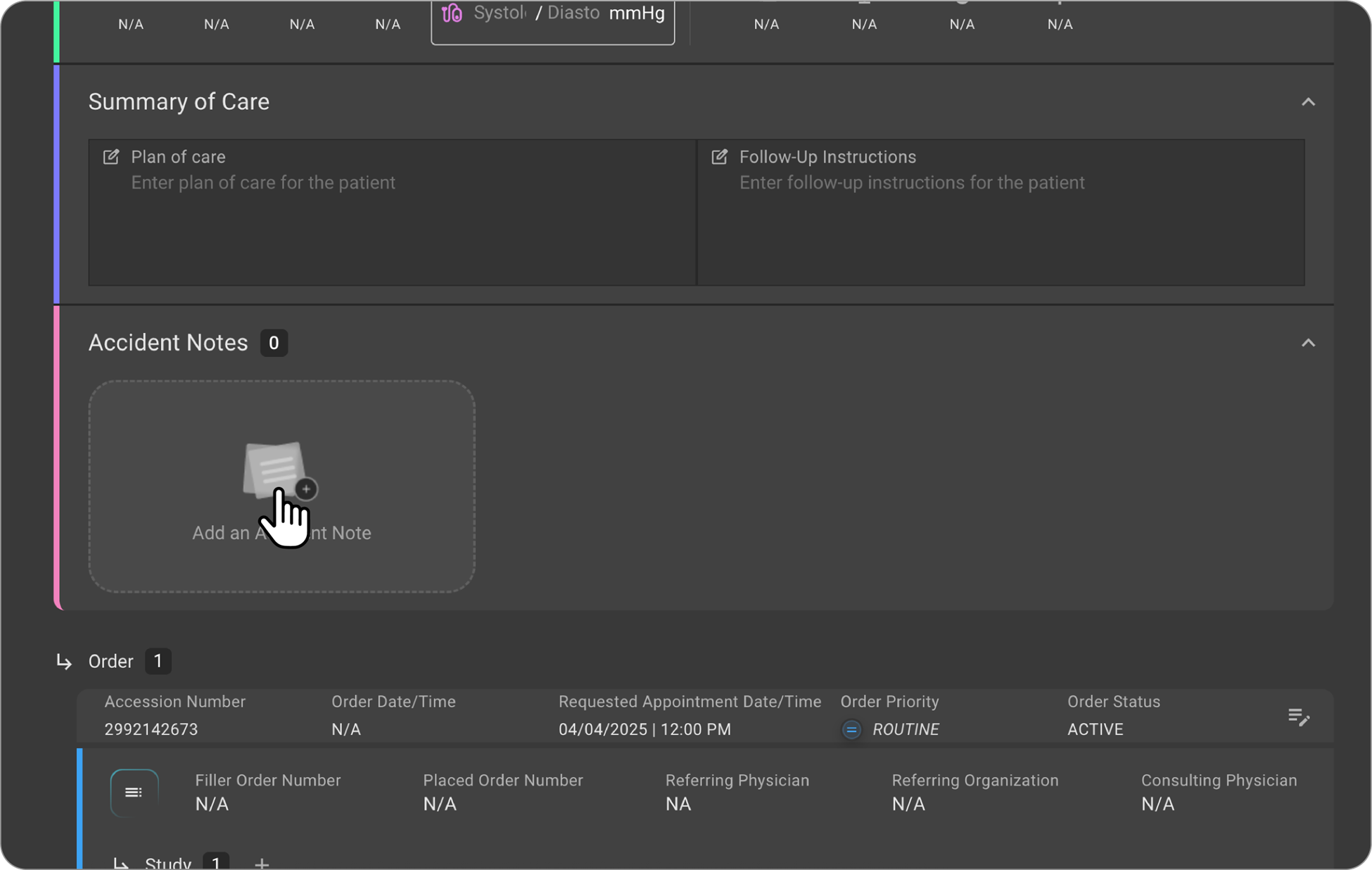Click the Diastolic pressure input
Image resolution: width=1372 pixels, height=870 pixels.
tap(573, 13)
